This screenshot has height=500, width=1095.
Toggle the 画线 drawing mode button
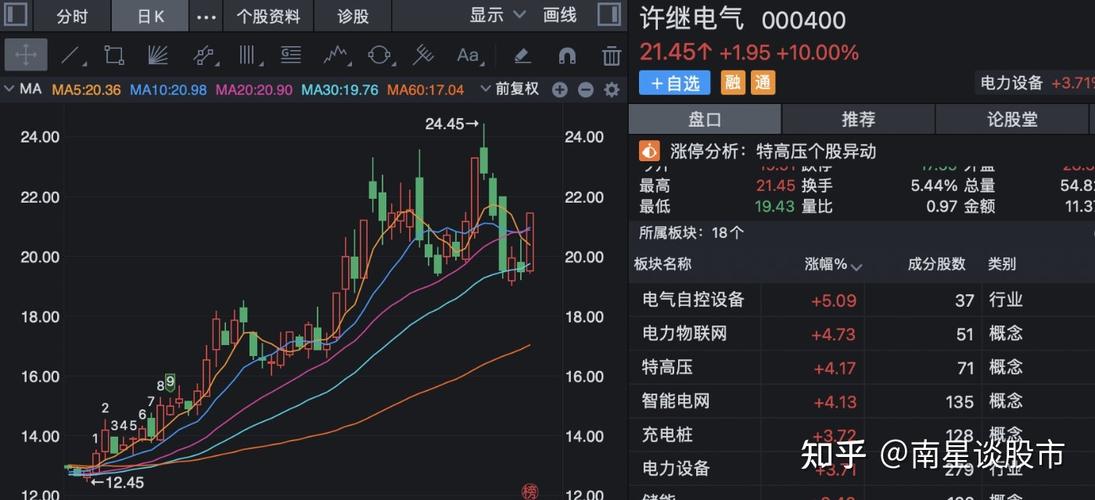click(559, 15)
